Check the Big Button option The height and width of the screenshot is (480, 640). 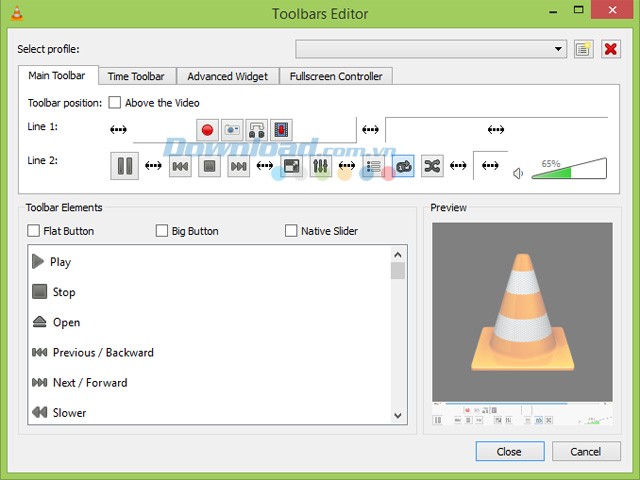(x=162, y=231)
